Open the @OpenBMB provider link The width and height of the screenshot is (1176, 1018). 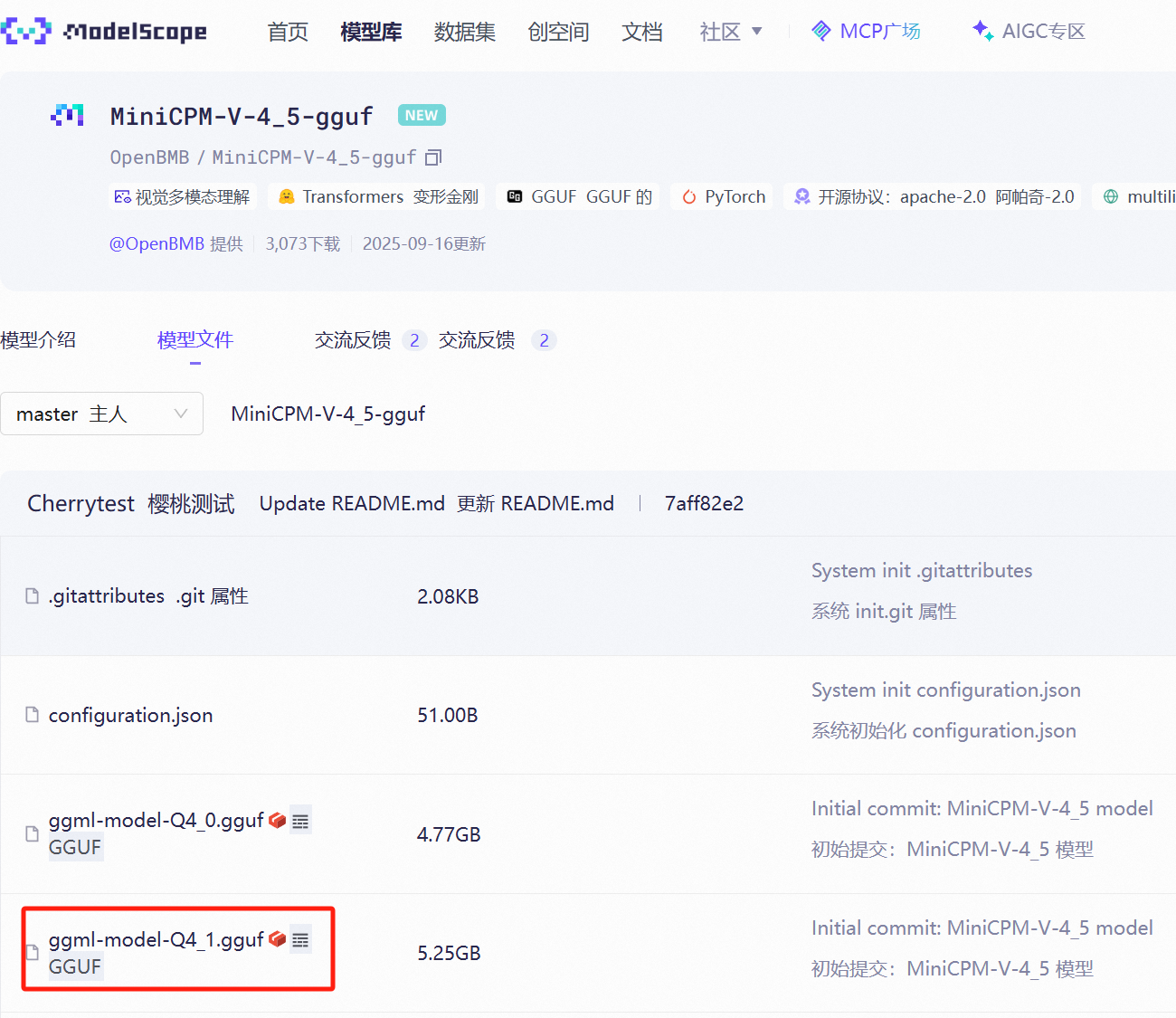[x=156, y=243]
